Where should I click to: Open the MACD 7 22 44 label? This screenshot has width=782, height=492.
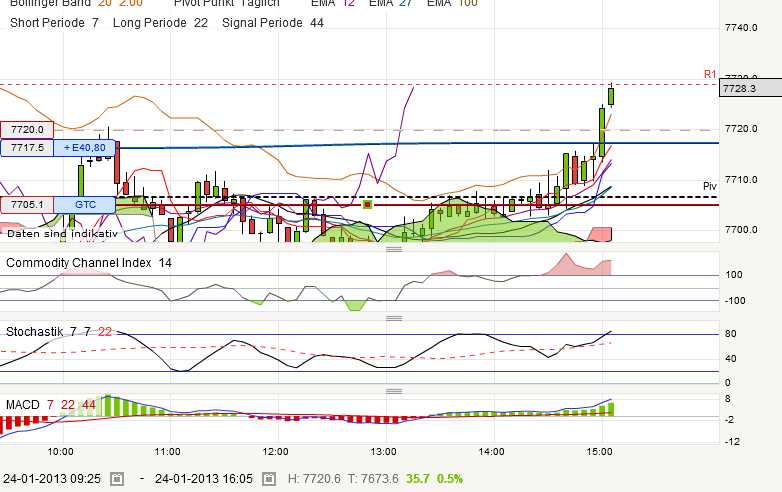[51, 405]
